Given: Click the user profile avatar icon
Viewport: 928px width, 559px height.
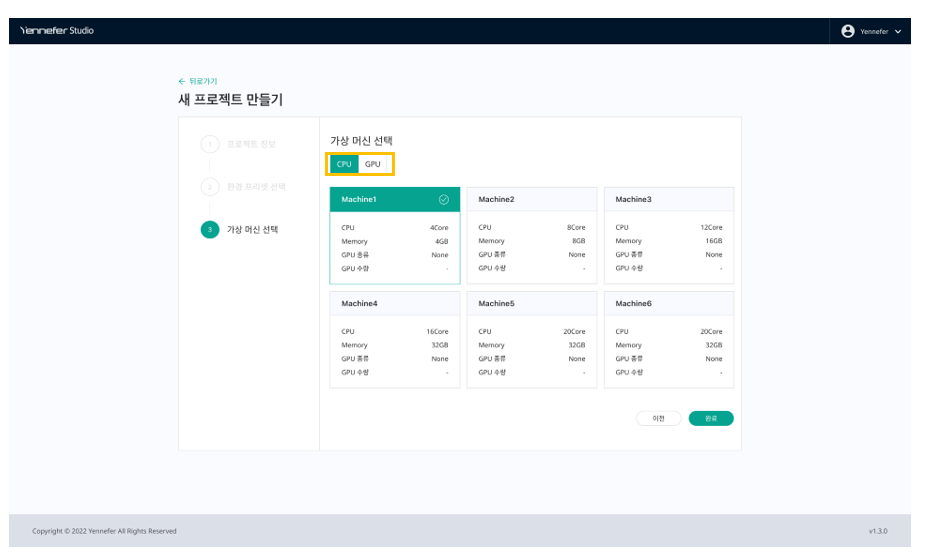Looking at the screenshot, I should pyautogui.click(x=848, y=31).
